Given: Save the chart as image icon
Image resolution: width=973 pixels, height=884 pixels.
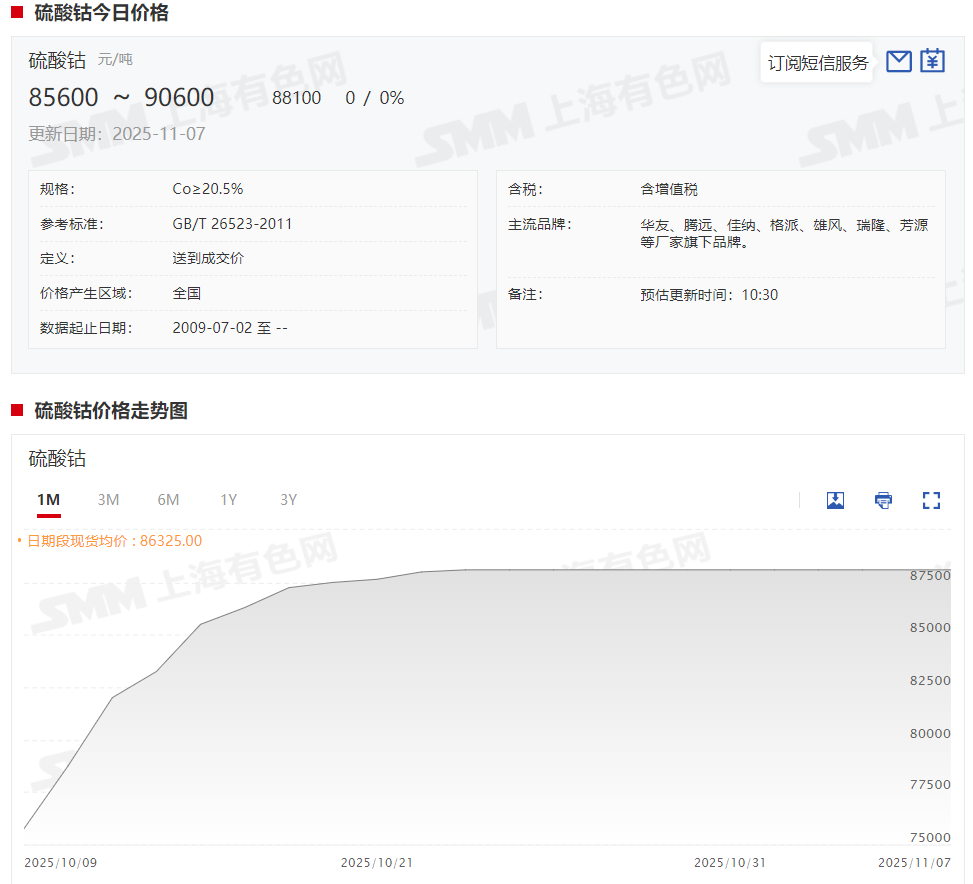Looking at the screenshot, I should click(835, 500).
